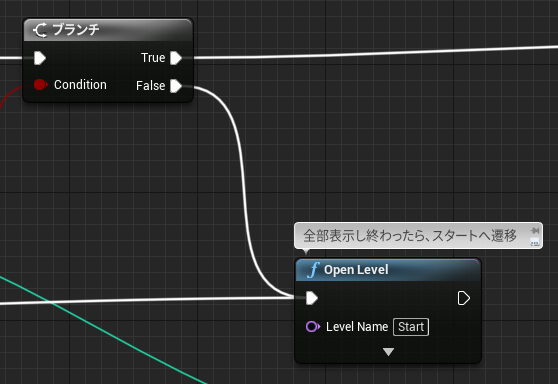
Task: Click the function f icon on Open Level
Action: 314,270
